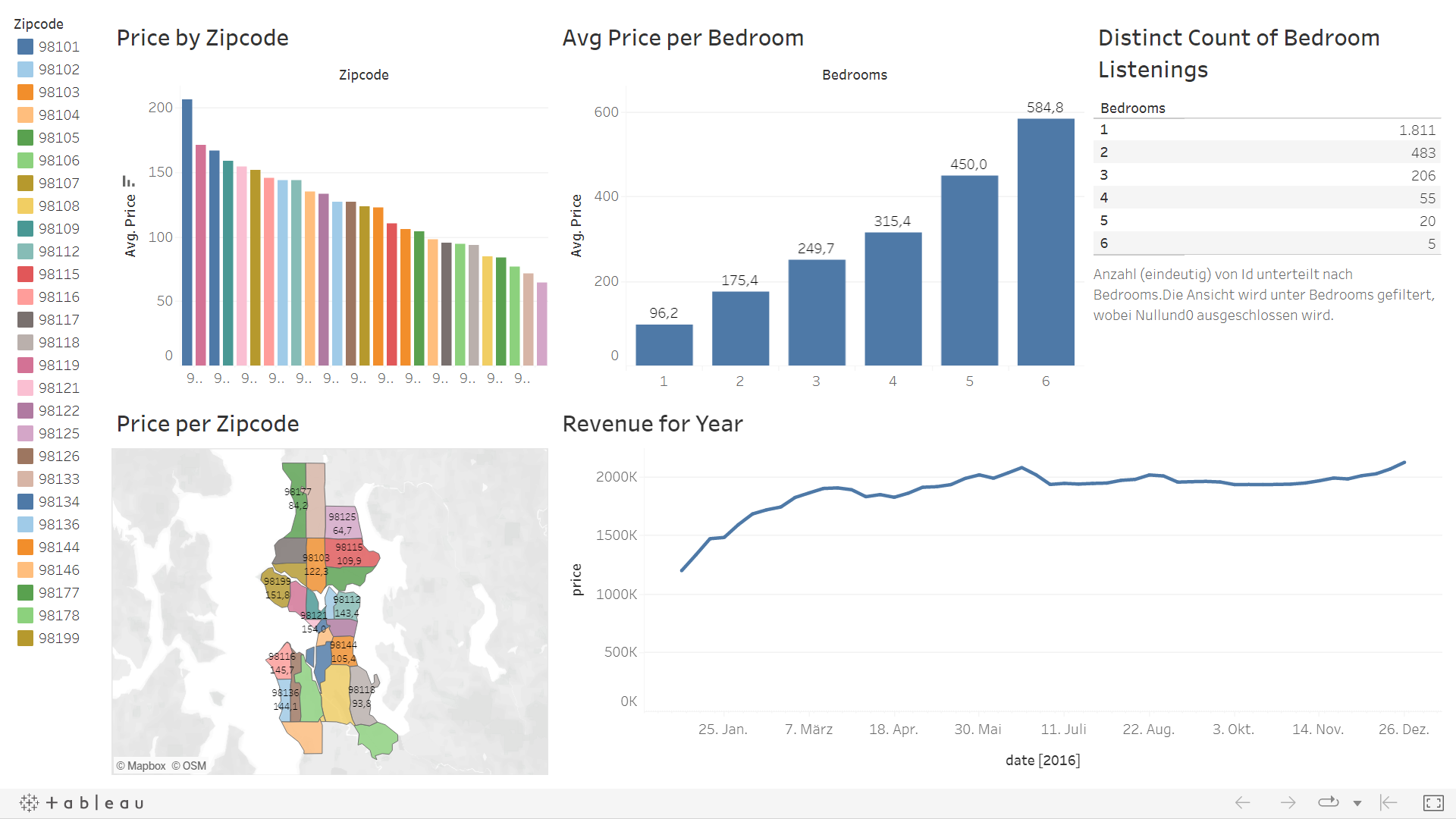The height and width of the screenshot is (819, 1456).
Task: Click legend entry 98126
Action: pyautogui.click(x=49, y=457)
